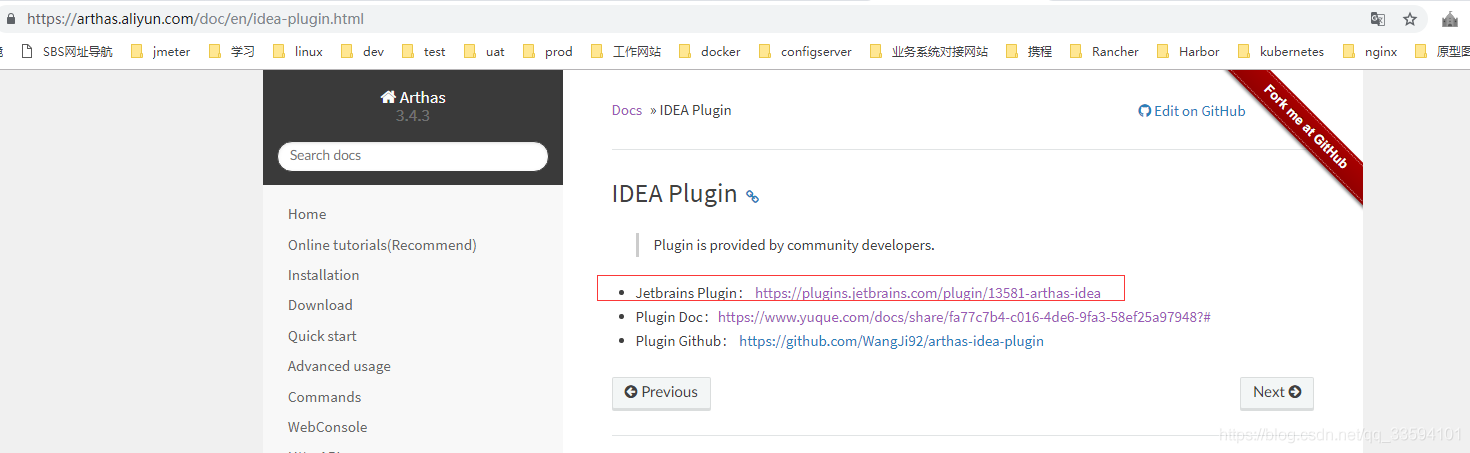Open the dev bookmark folder

coord(362,51)
